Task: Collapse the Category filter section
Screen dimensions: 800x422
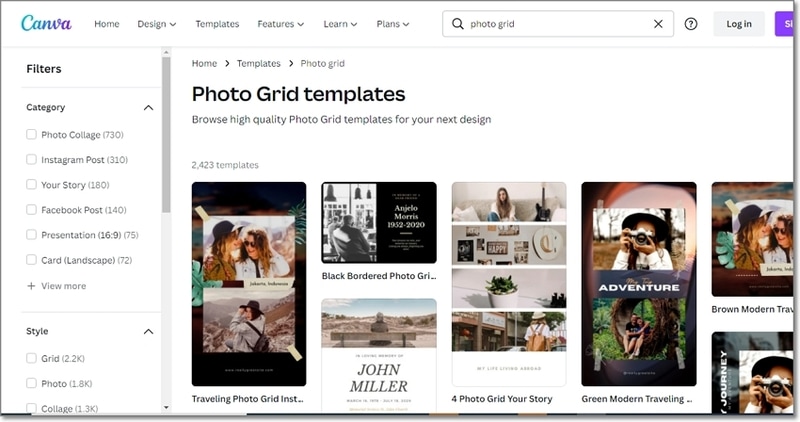Action: (x=148, y=108)
